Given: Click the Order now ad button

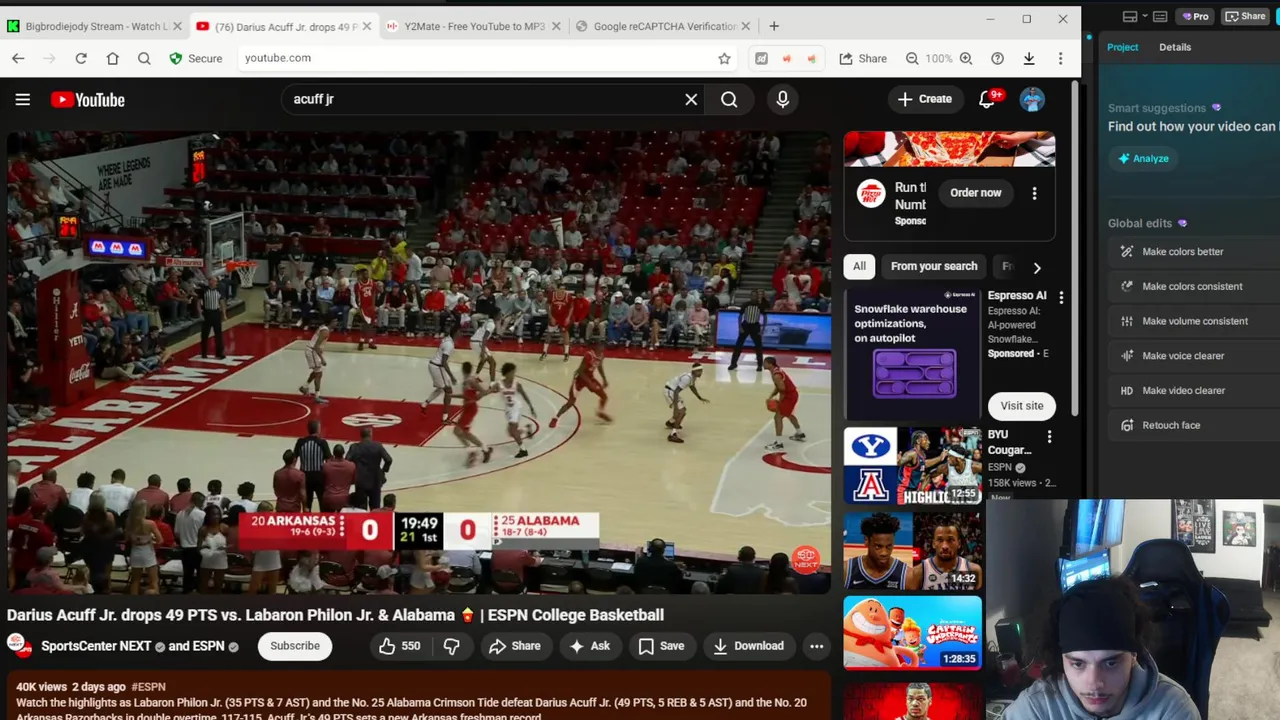Looking at the screenshot, I should [976, 193].
